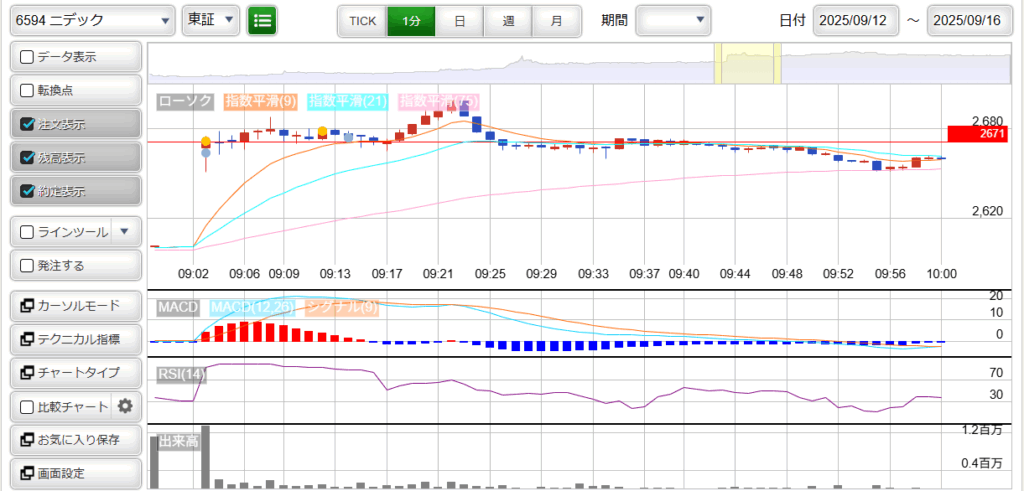Image resolution: width=1024 pixels, height=491 pixels.
Task: Select the 週 weekly tab
Action: [508, 21]
